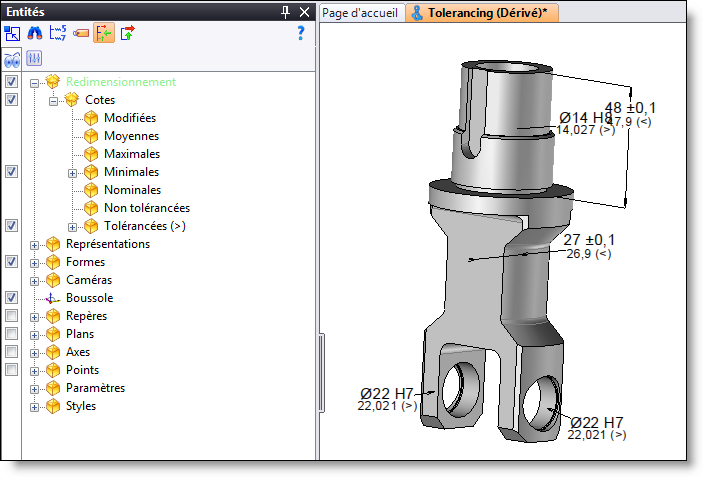Click the export icon with red arrow

[x=127, y=33]
